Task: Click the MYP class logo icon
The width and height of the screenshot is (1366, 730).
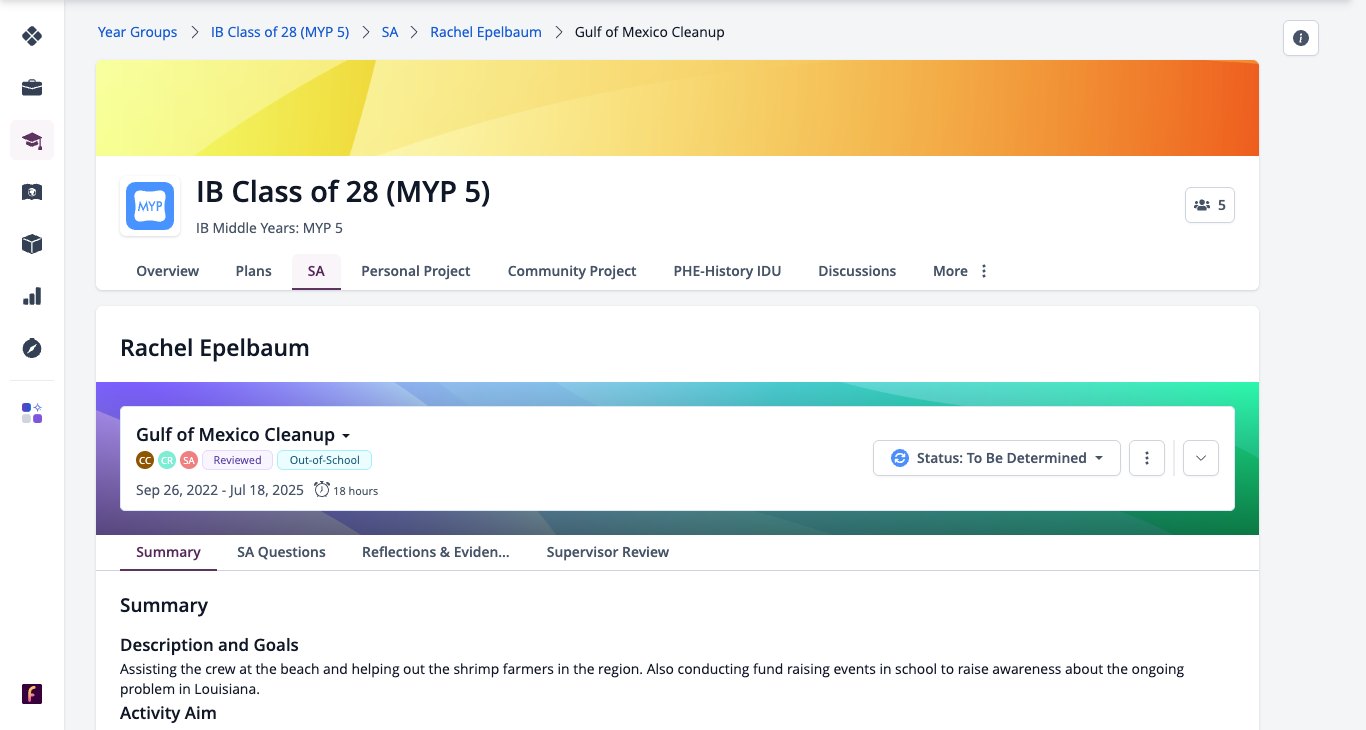Action: pos(150,207)
